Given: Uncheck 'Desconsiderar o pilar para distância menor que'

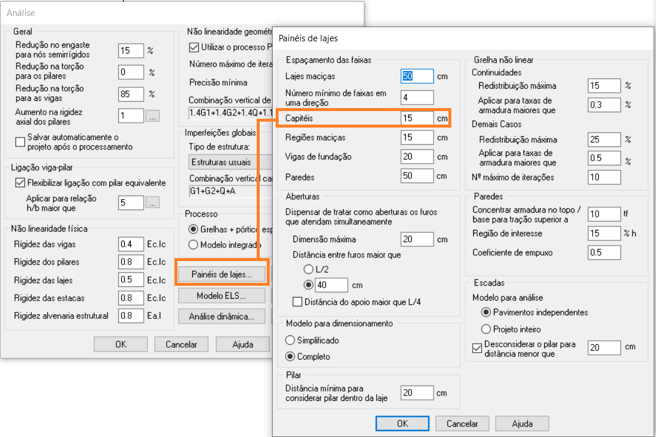Looking at the screenshot, I should click(476, 348).
